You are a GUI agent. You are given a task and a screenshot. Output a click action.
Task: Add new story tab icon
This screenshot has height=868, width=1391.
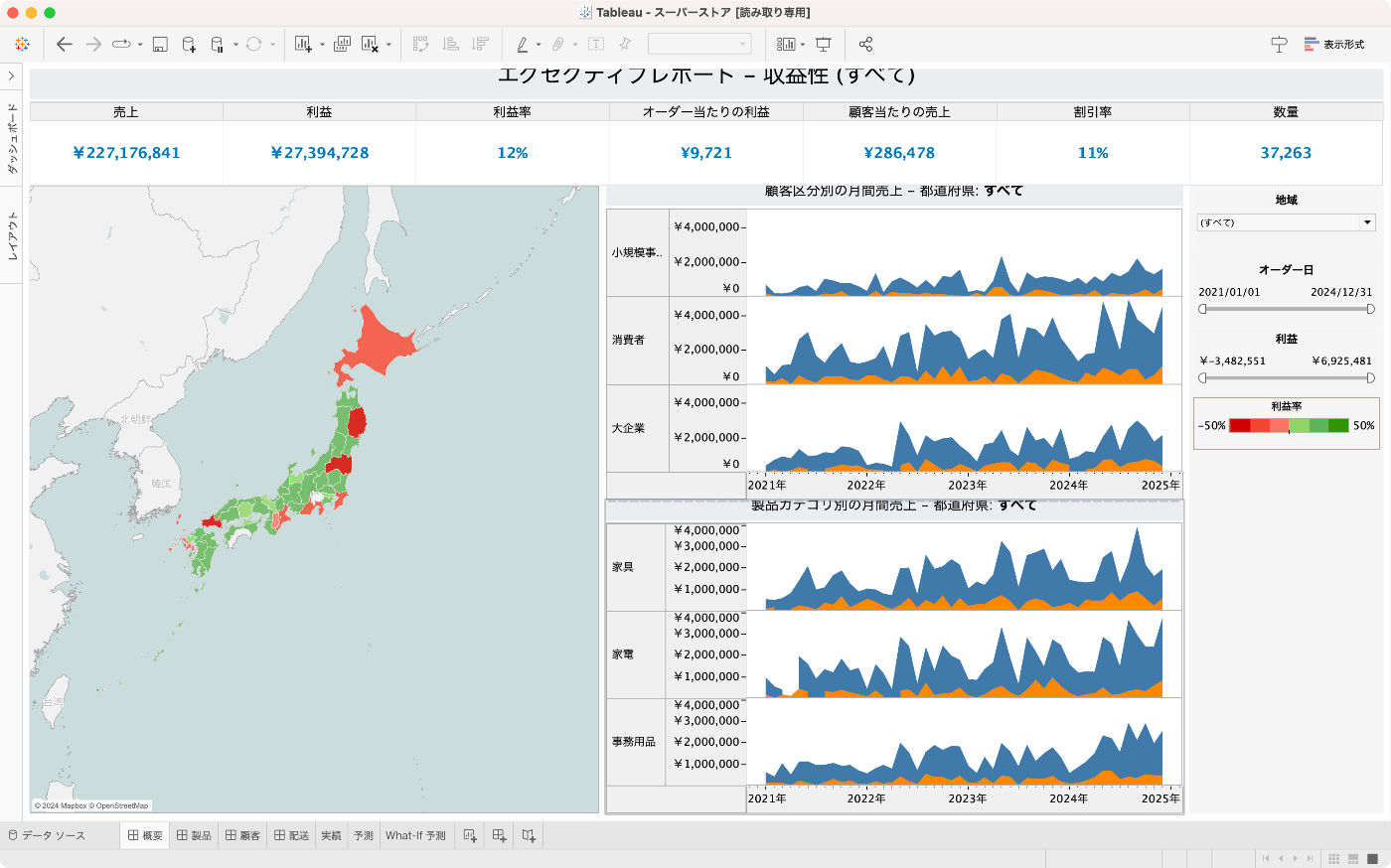tap(529, 835)
